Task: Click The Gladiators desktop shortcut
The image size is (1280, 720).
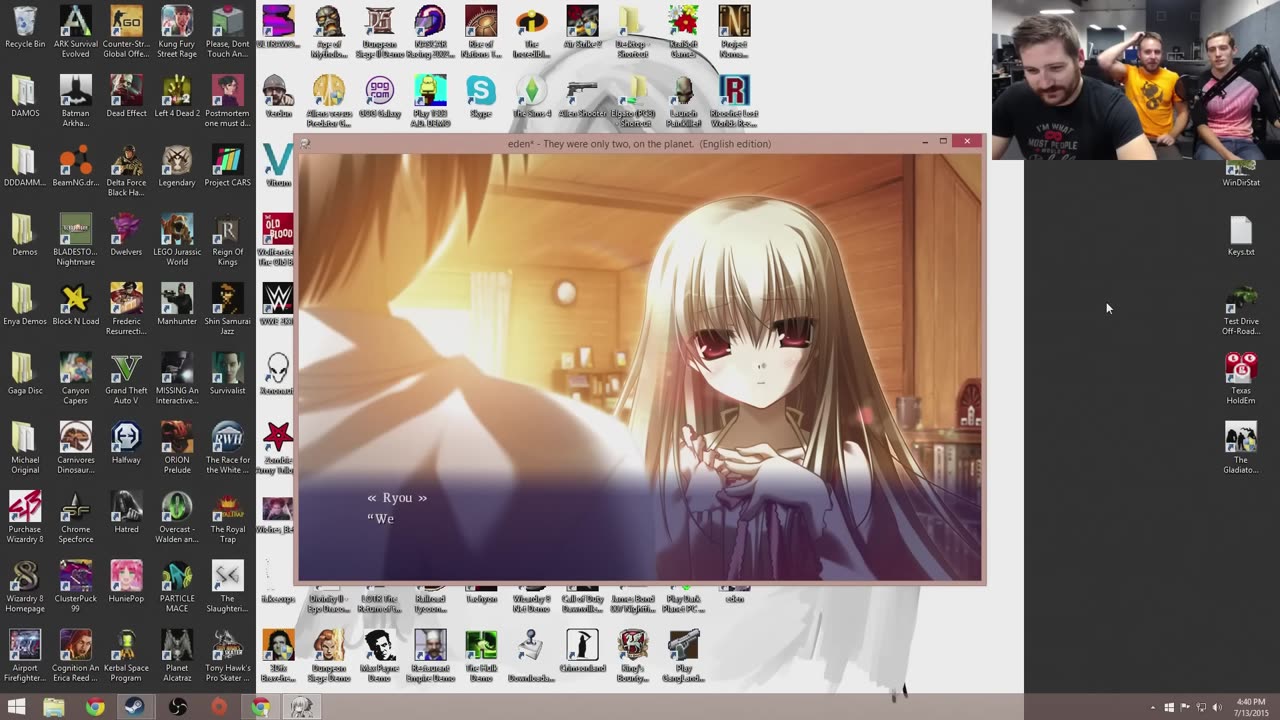Action: 1241,448
